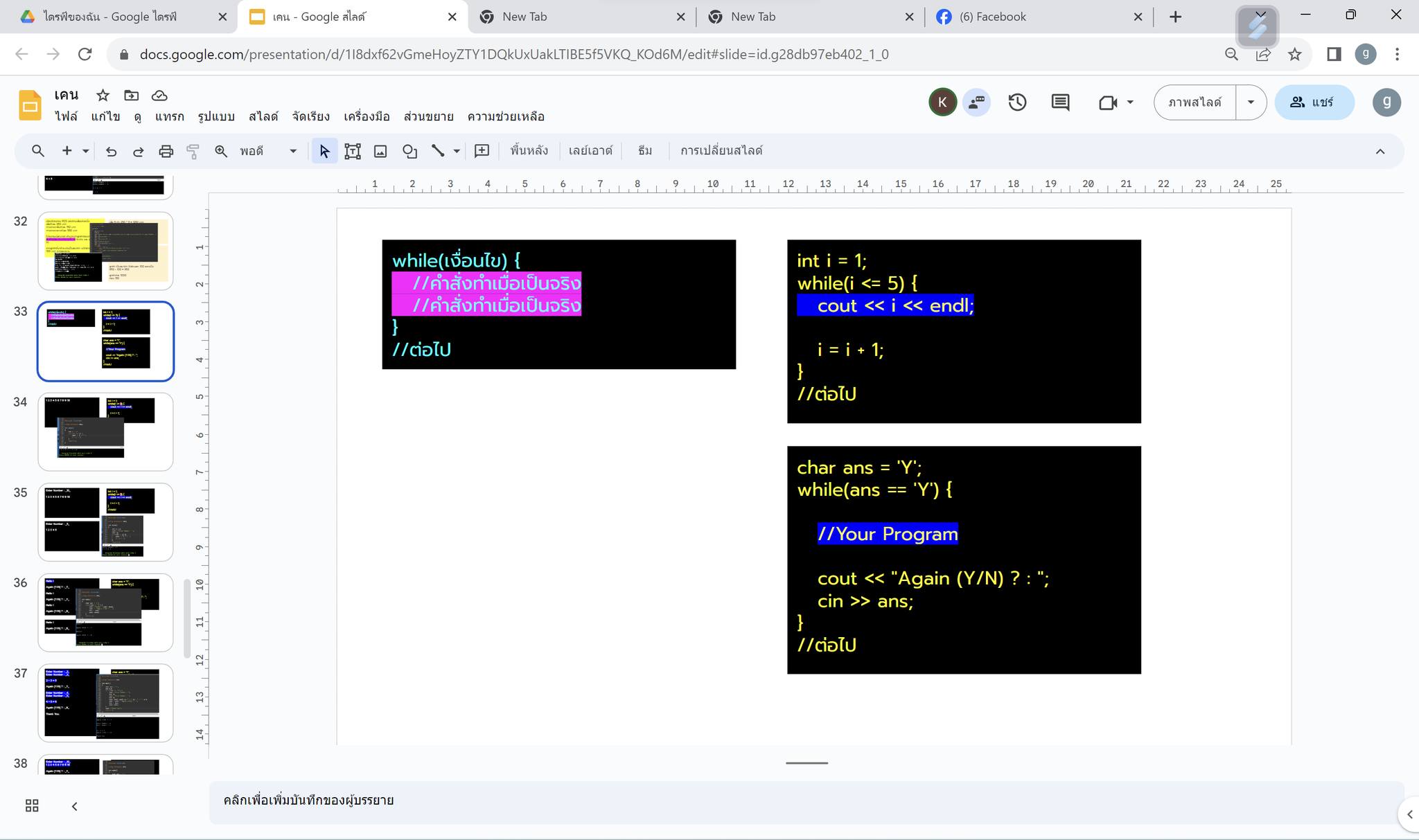Select slide 37 thumbnail

tap(105, 703)
